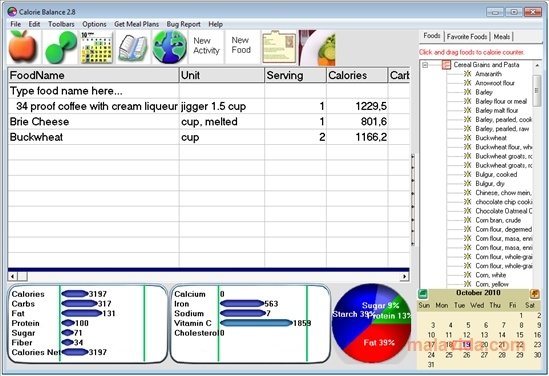Click the plate of food icon

point(317,48)
